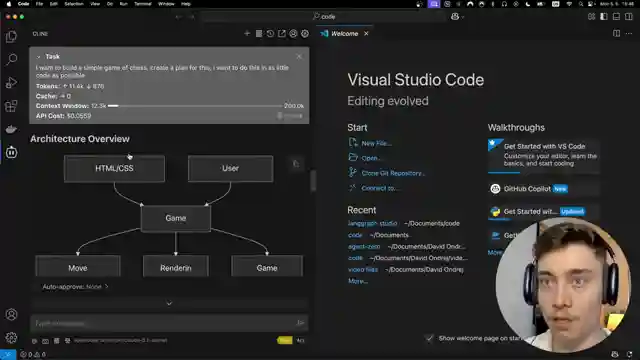Close the Welcome tab
640x360 pixels.
pos(366,33)
